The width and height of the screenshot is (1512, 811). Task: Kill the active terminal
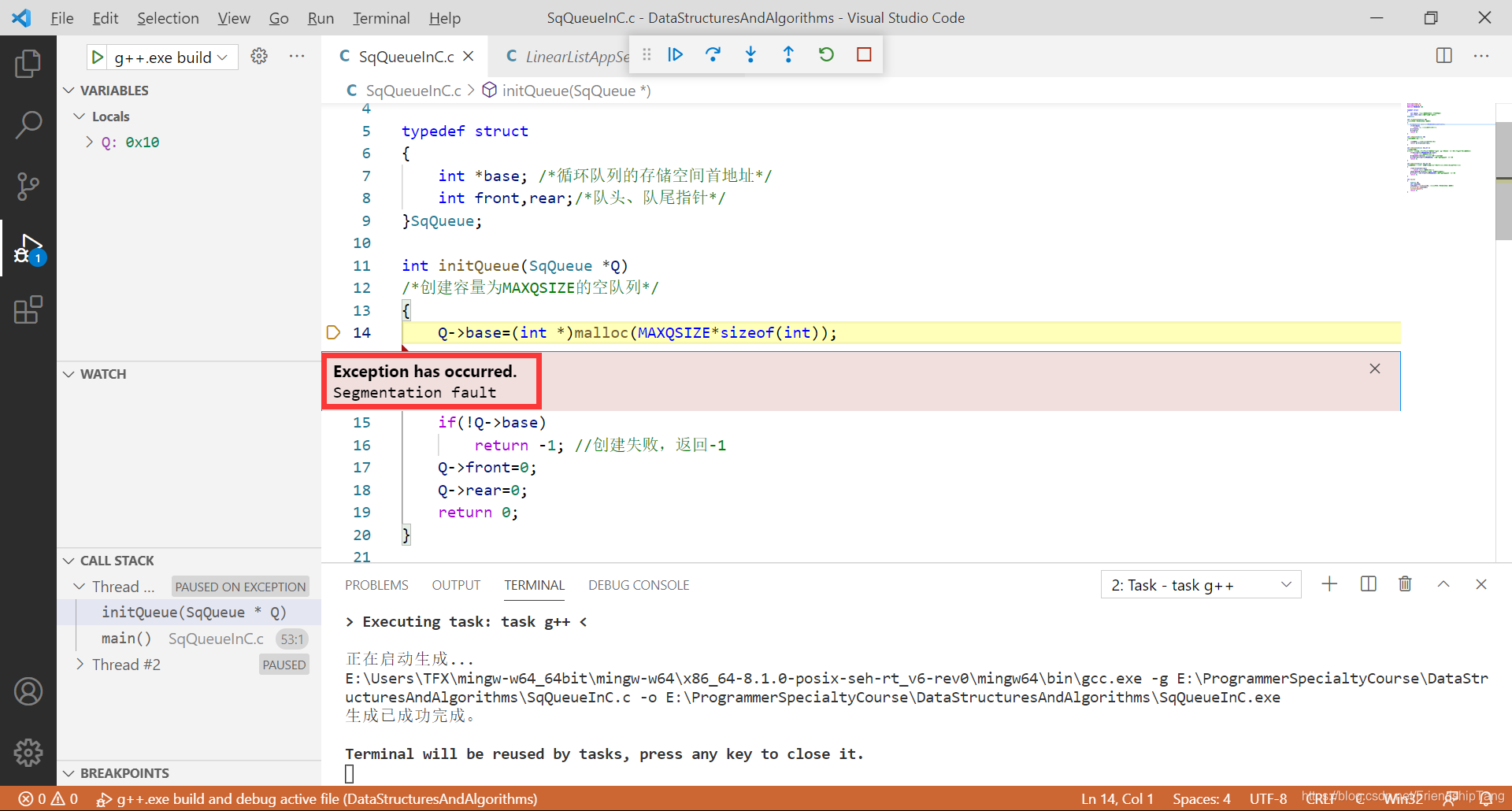pyautogui.click(x=1405, y=583)
